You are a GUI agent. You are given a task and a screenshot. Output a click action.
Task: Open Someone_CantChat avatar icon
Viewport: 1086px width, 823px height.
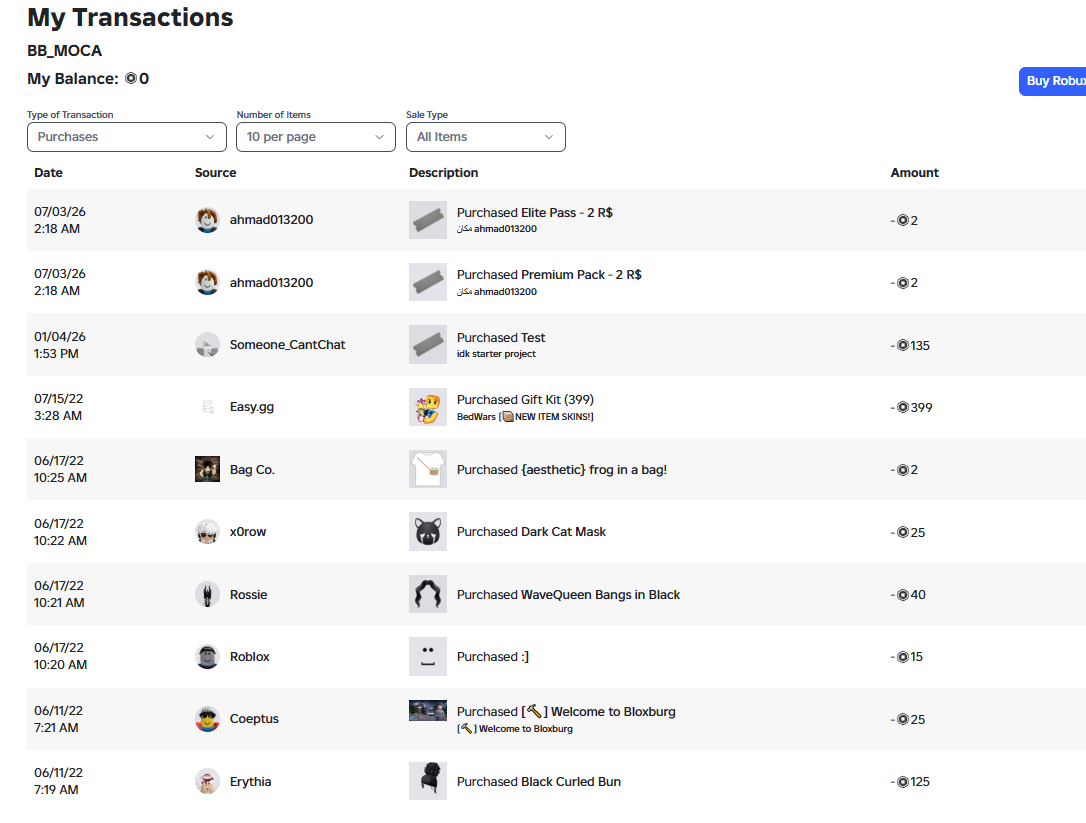point(207,345)
